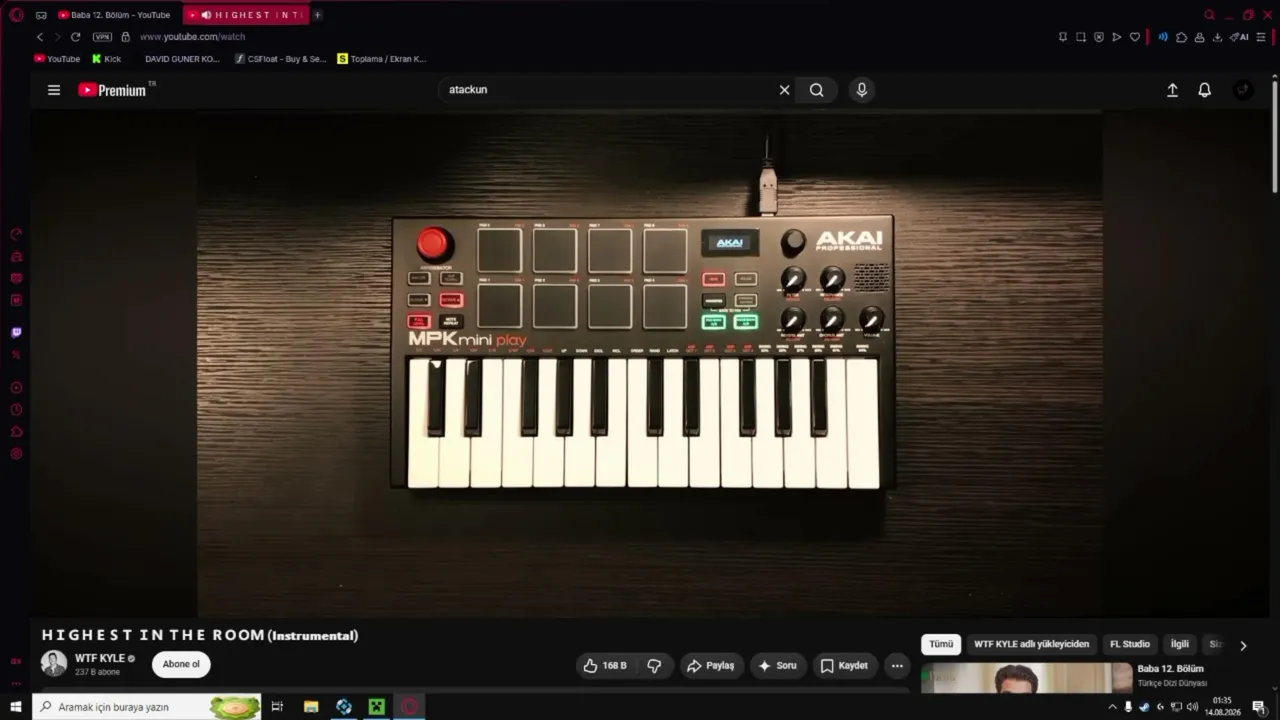
Task: Select the WTF KYLE adlı yükleyiciden chip
Action: click(1032, 644)
